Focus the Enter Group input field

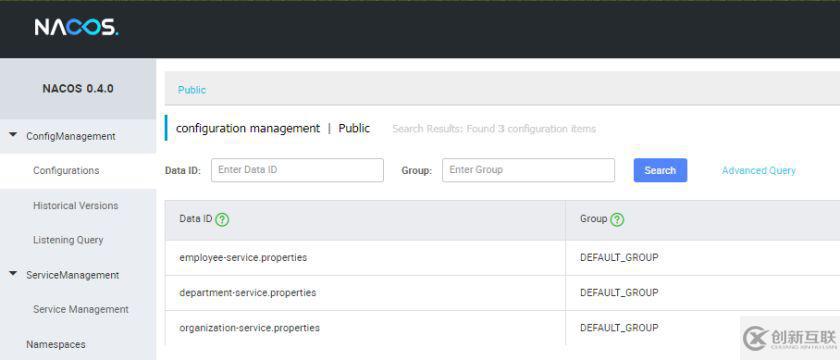click(528, 170)
